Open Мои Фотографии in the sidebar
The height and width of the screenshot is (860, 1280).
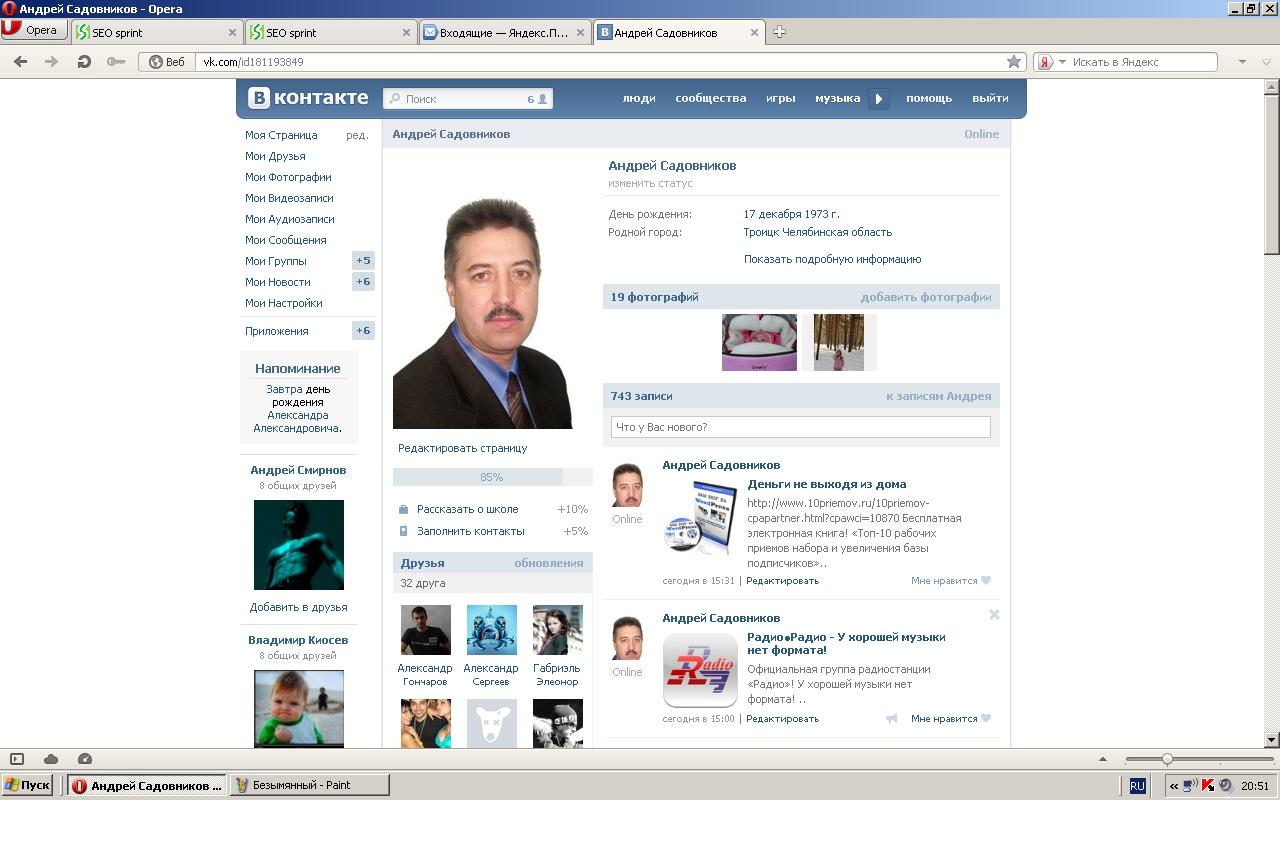click(288, 177)
